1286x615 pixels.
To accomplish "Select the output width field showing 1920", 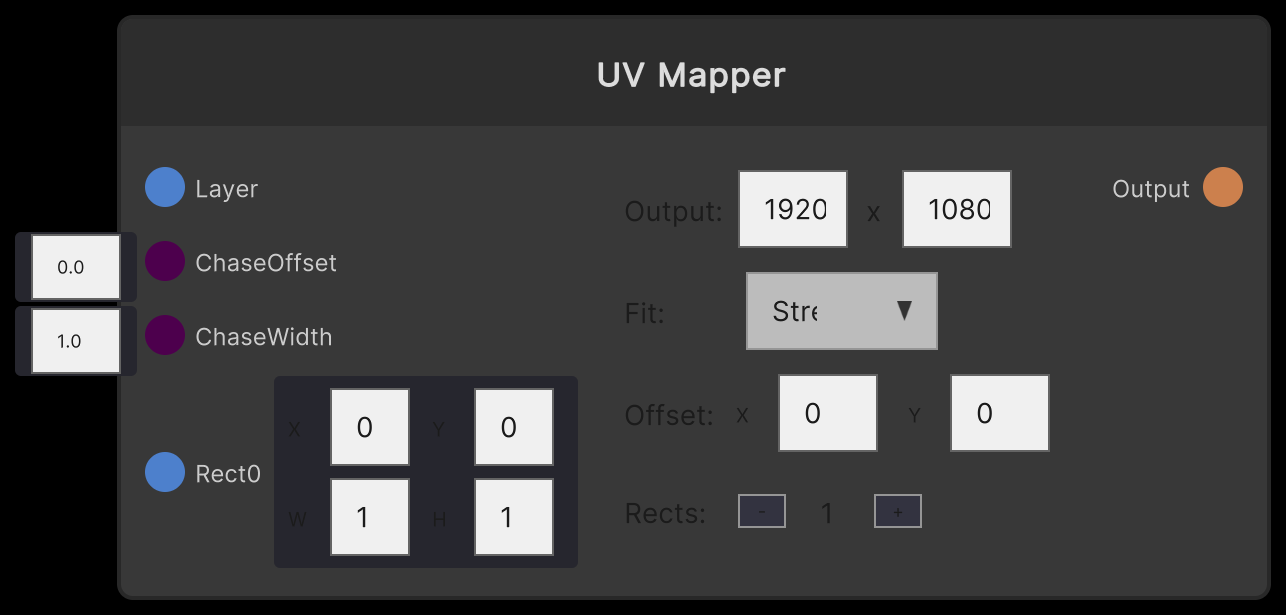I will [792, 209].
